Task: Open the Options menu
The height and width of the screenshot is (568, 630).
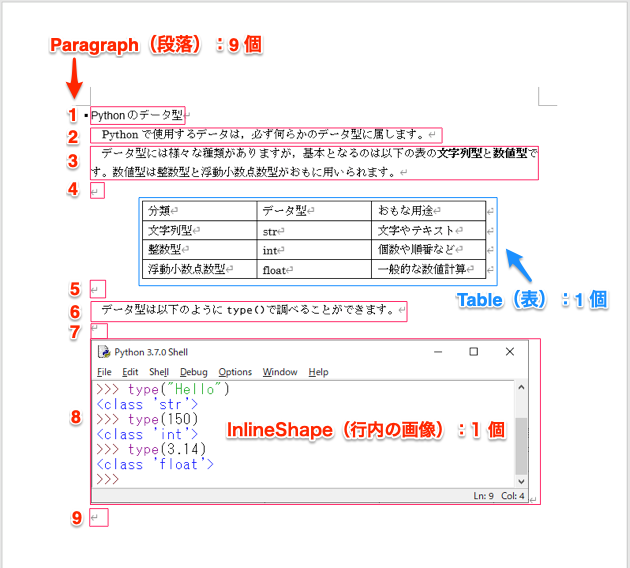Action: point(235,372)
